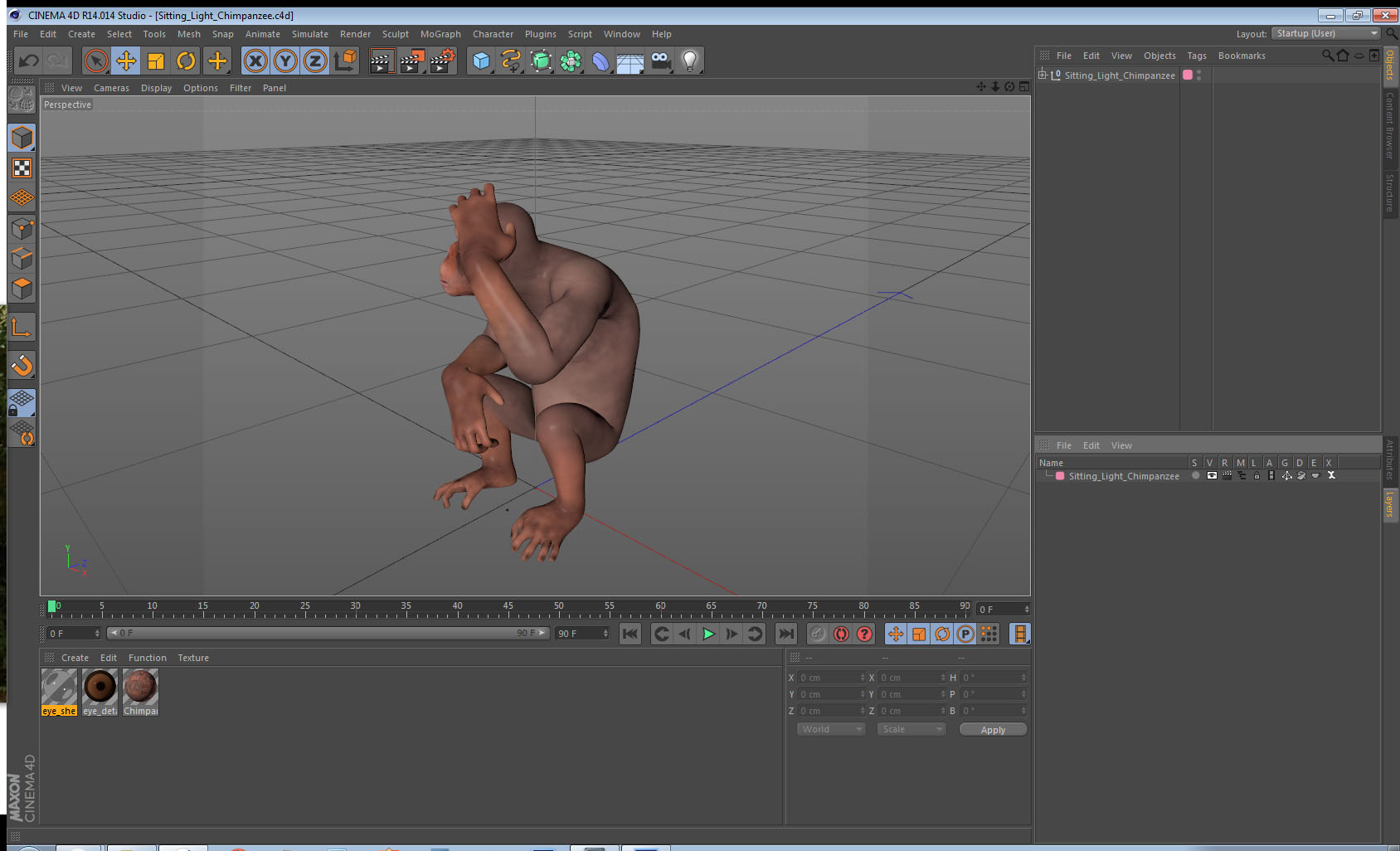Switch to the Layers side tab

click(1390, 503)
